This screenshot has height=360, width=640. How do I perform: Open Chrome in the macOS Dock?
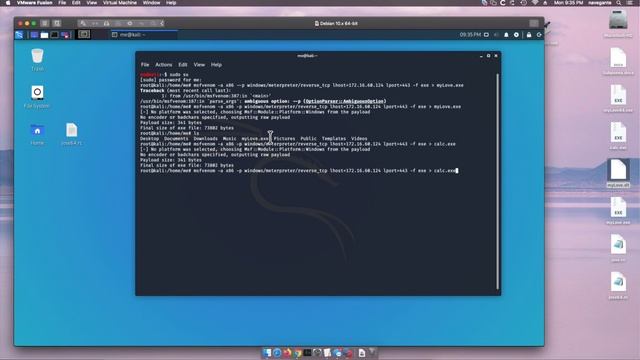click(x=298, y=353)
